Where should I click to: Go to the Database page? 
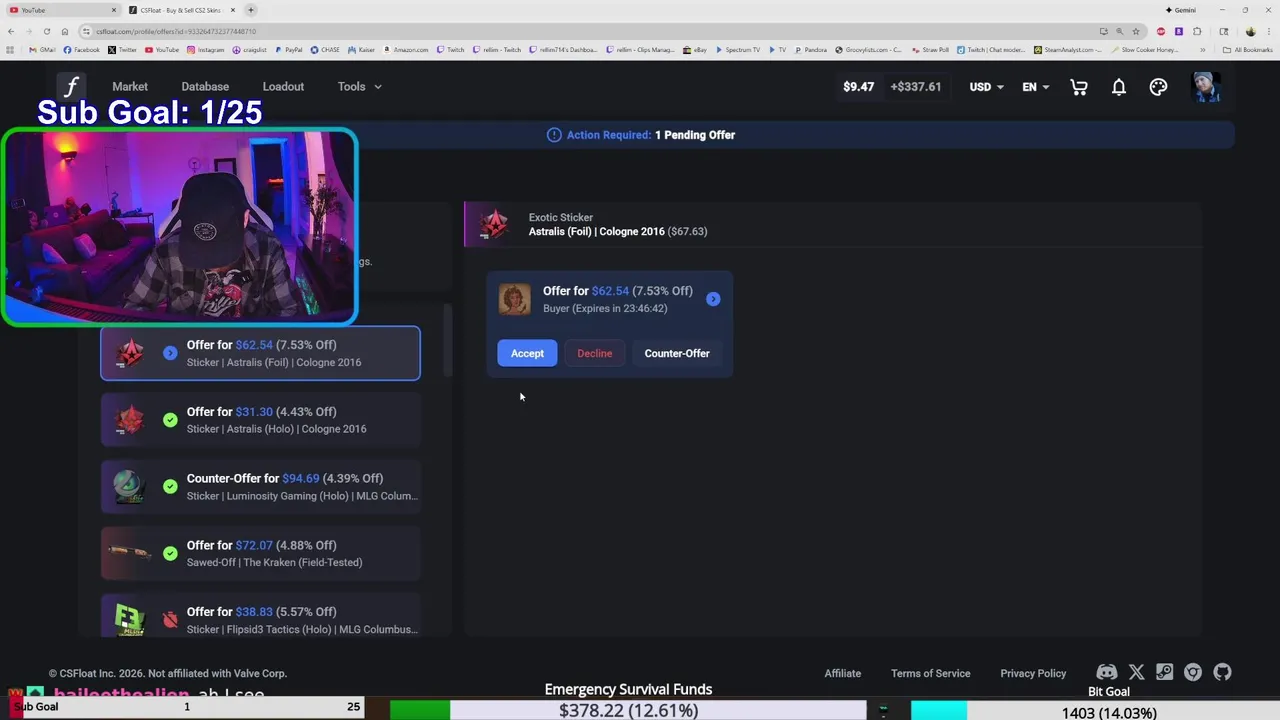[x=205, y=87]
